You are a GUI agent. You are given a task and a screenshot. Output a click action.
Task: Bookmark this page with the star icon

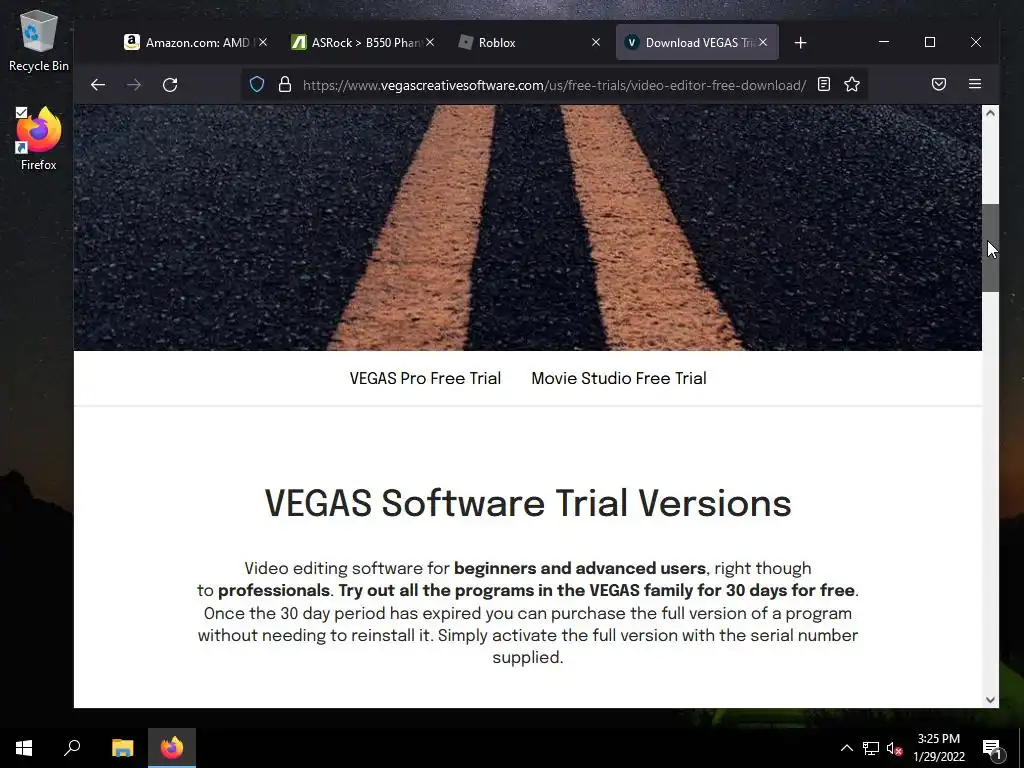point(852,84)
